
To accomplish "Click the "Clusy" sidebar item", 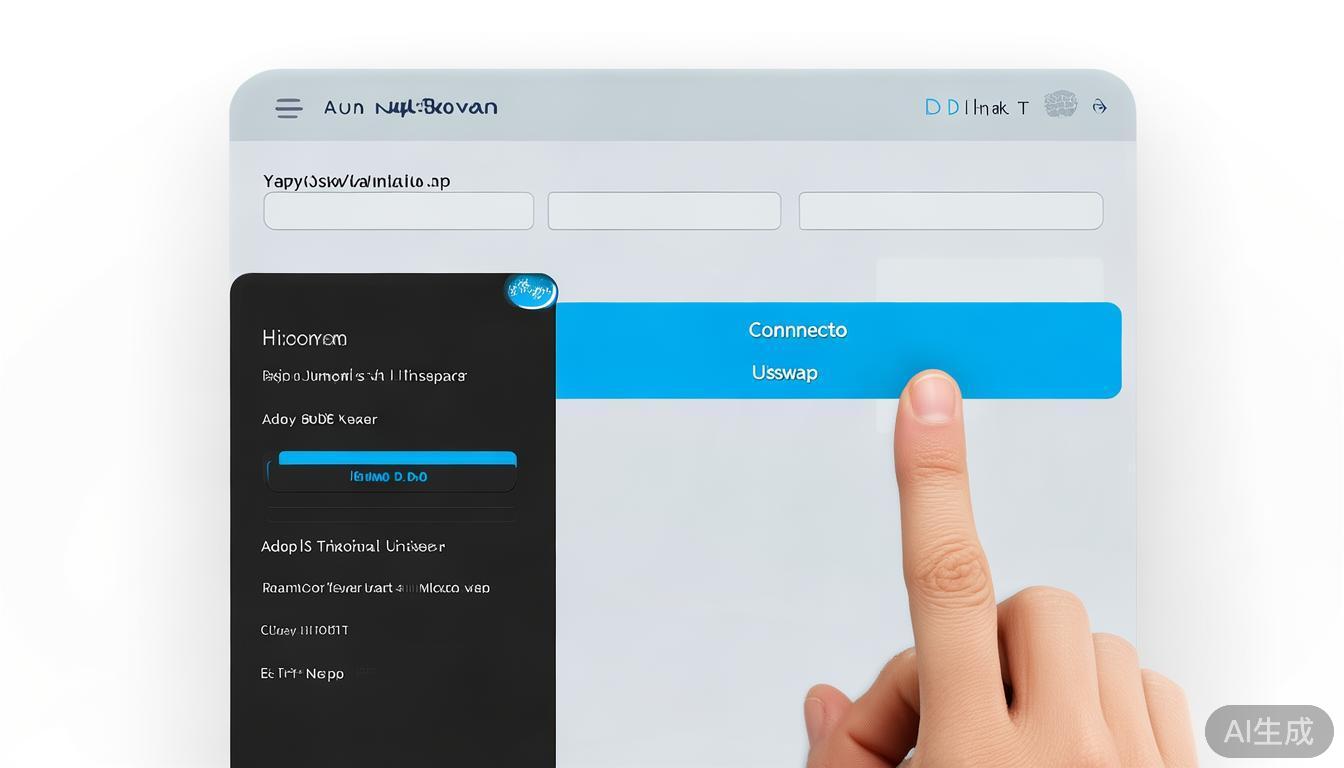I will click(x=304, y=630).
